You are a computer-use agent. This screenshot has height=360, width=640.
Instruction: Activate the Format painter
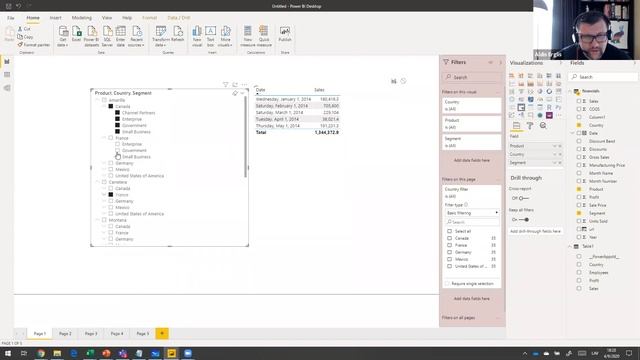tap(33, 45)
